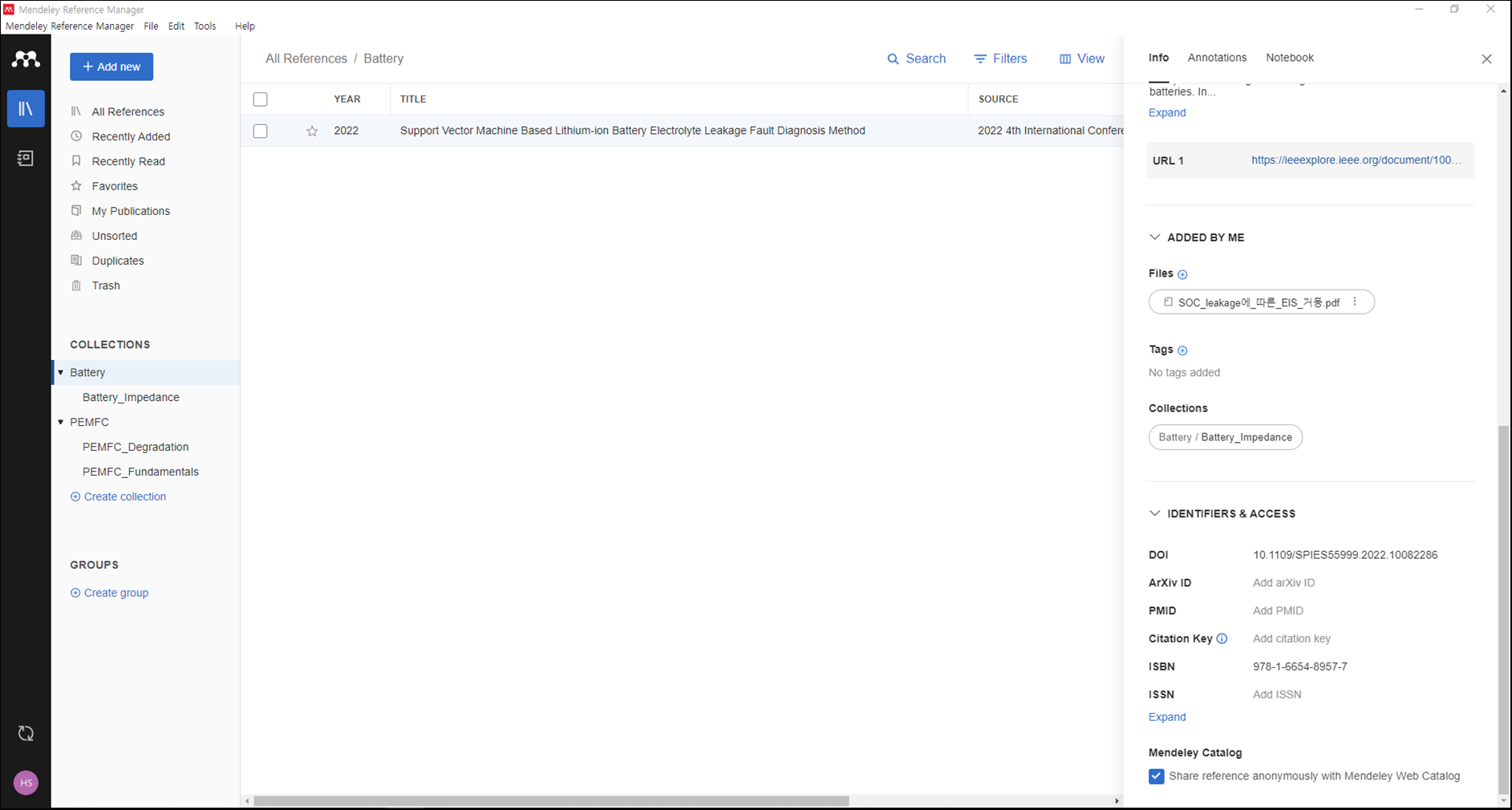Click Create group link
Screen dimensions: 1512x810
[109, 593]
